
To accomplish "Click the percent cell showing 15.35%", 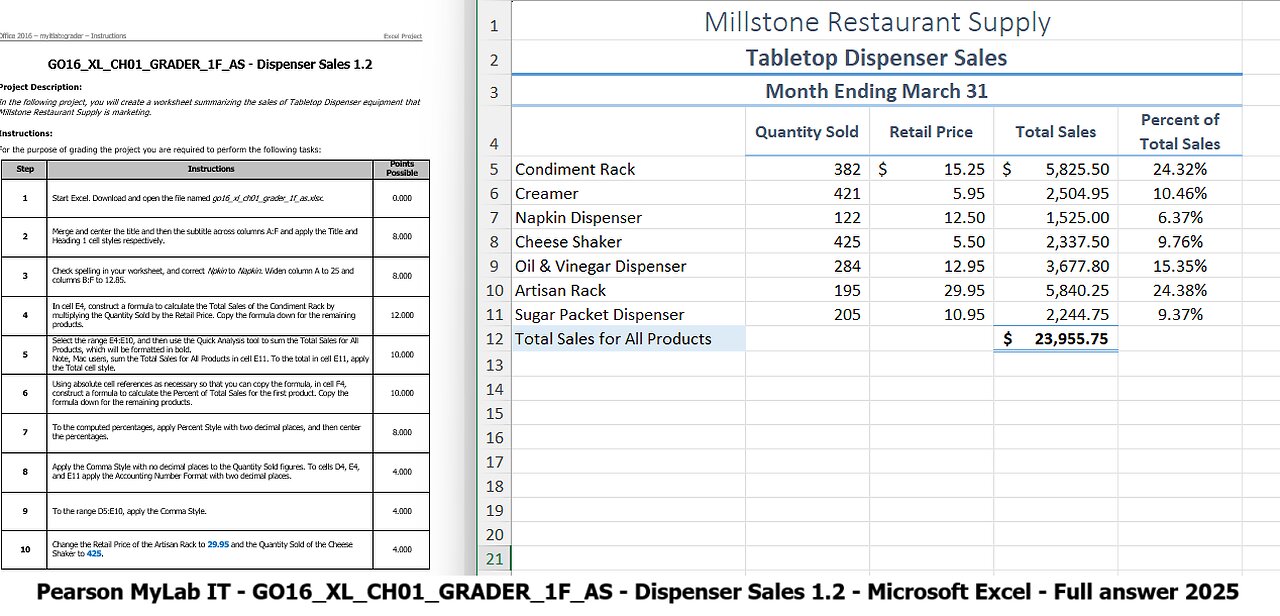I will coord(1180,266).
